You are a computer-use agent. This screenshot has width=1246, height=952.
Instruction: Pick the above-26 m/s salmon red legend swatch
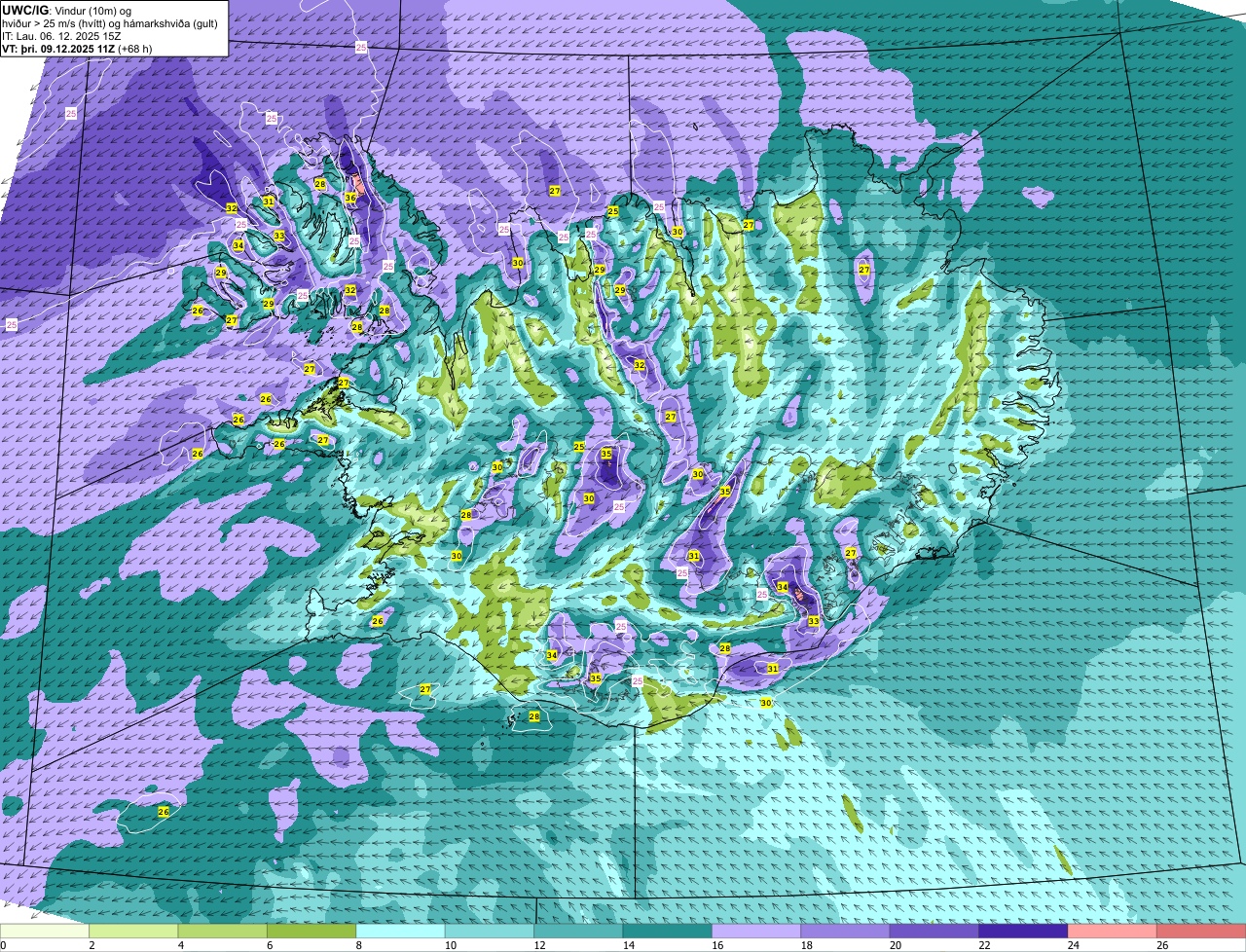(1202, 932)
